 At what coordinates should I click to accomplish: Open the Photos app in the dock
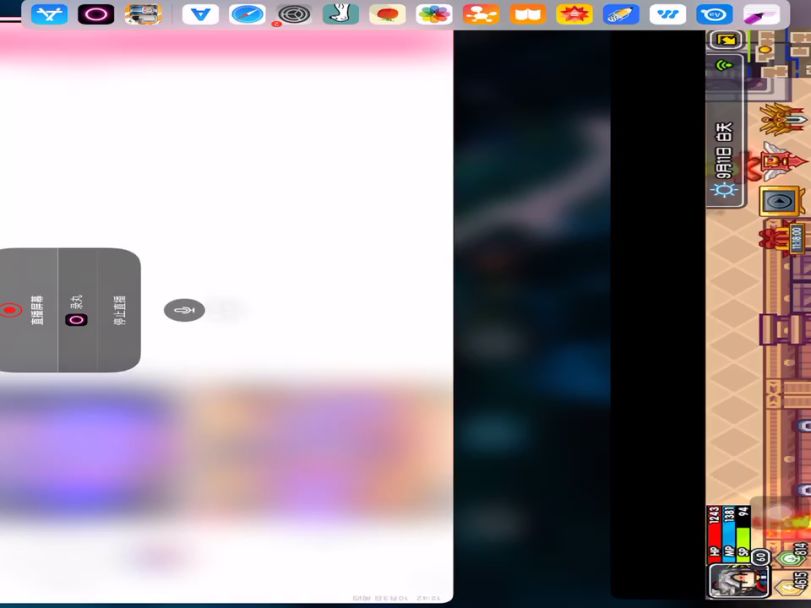tap(434, 14)
